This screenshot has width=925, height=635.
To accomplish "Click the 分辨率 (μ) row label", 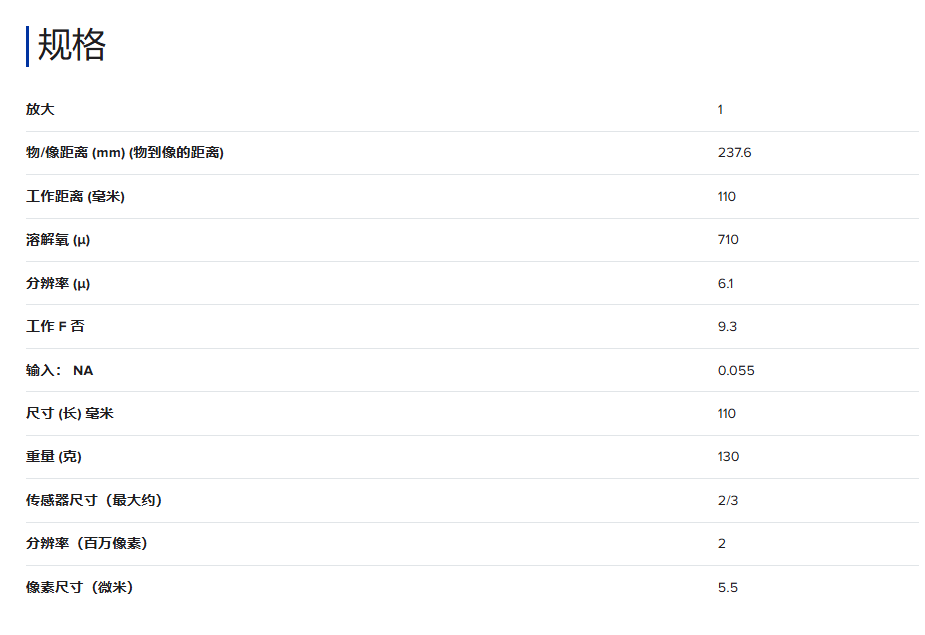I will 58,283.
